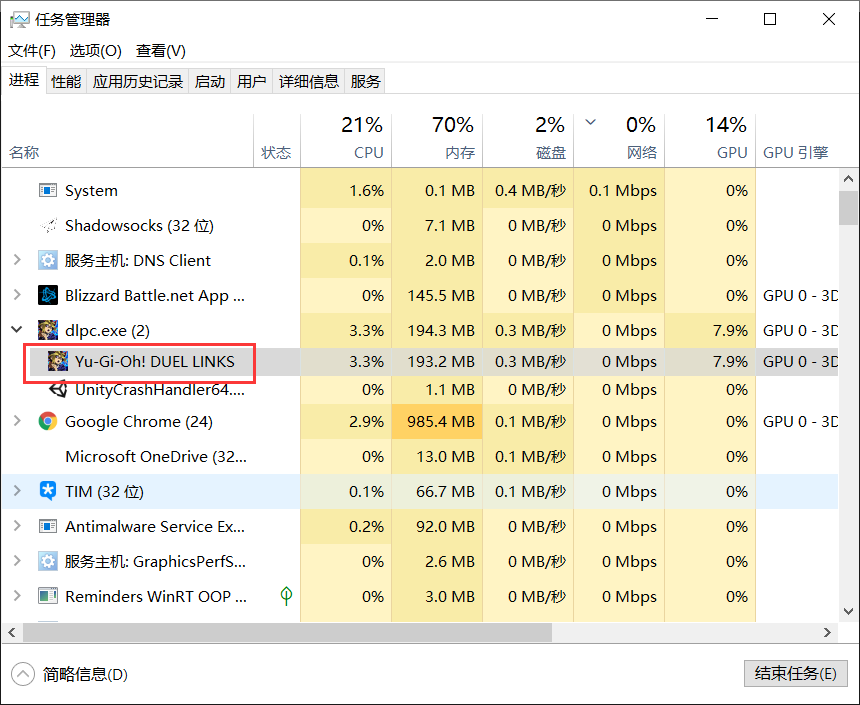This screenshot has width=860, height=705.
Task: Sort by the GPU column header
Action: [710, 140]
